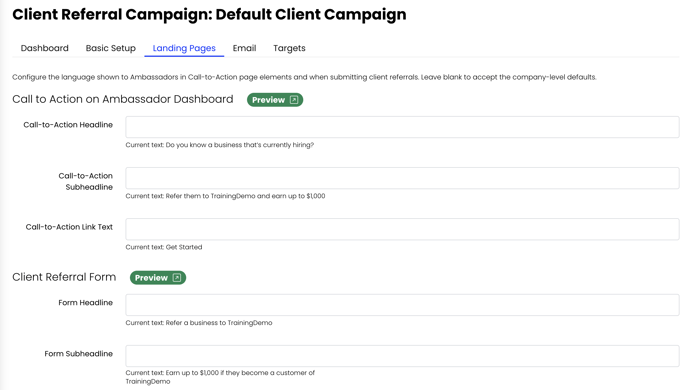Viewport: 688px width, 390px height.
Task: Preview the Client Referral Form
Action: pos(158,278)
